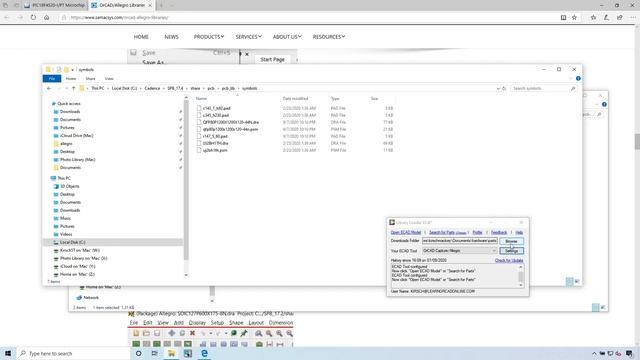
Task: Open the PRODUCTS dropdown on the website
Action: click(209, 37)
